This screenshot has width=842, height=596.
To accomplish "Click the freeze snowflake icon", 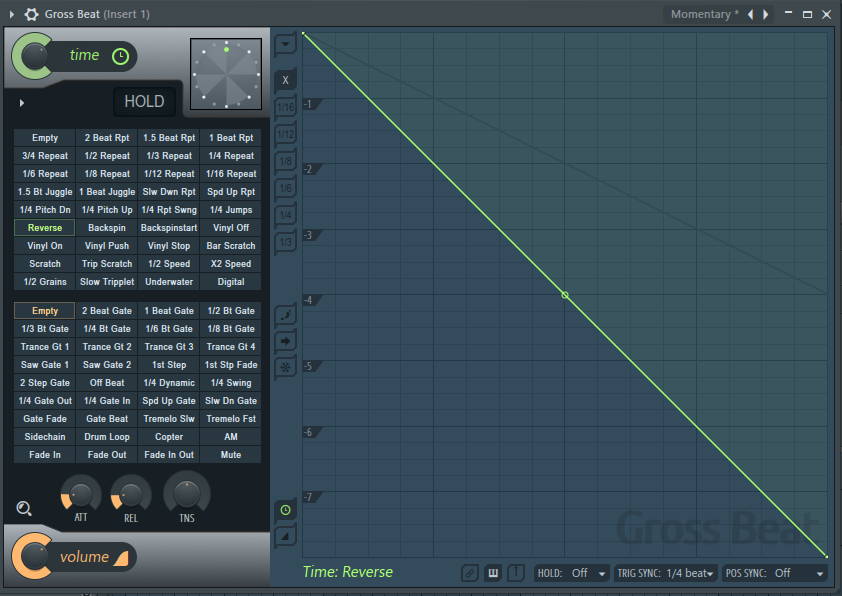I will (285, 367).
